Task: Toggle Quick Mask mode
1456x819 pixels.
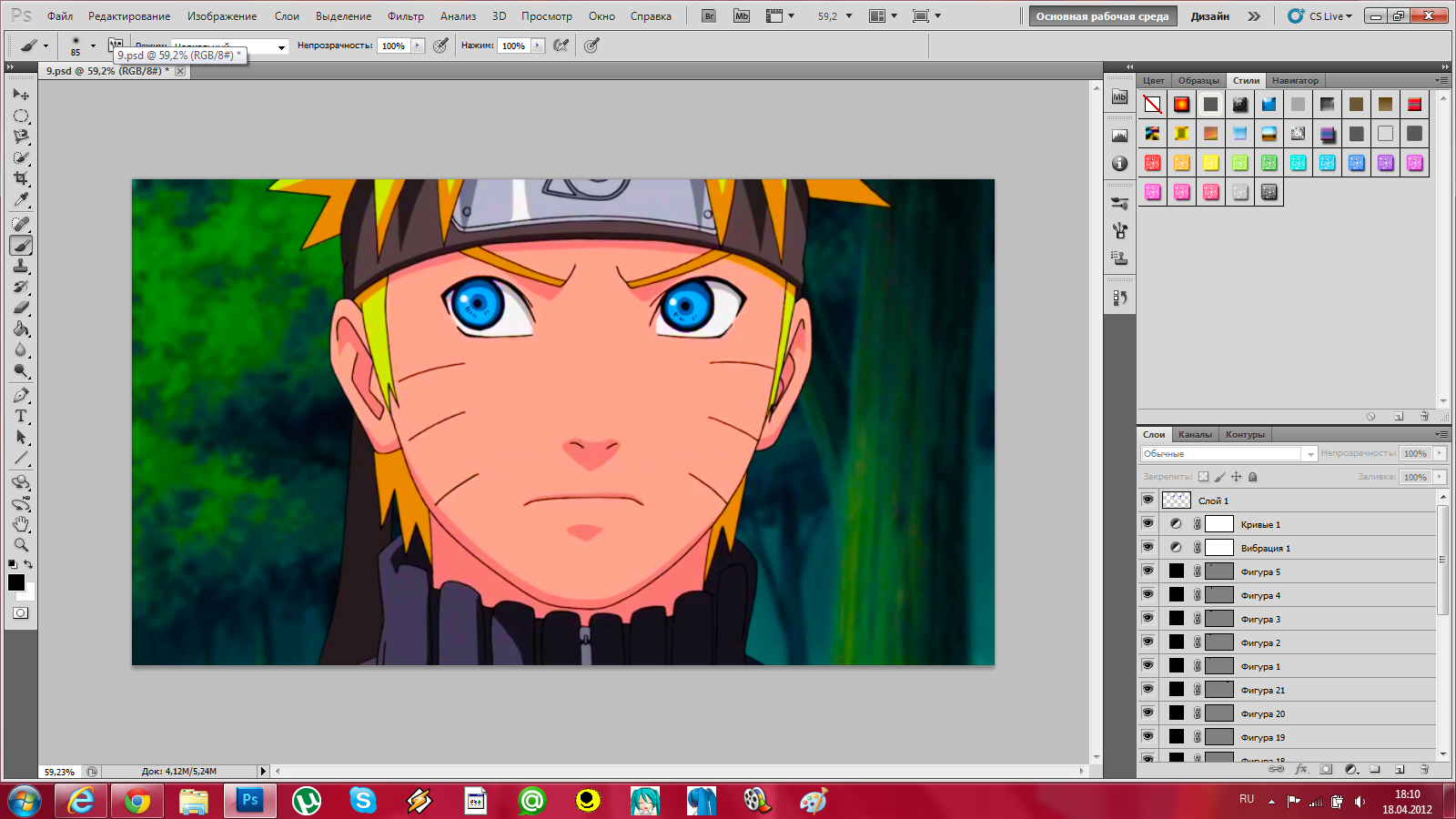Action: pyautogui.click(x=21, y=613)
